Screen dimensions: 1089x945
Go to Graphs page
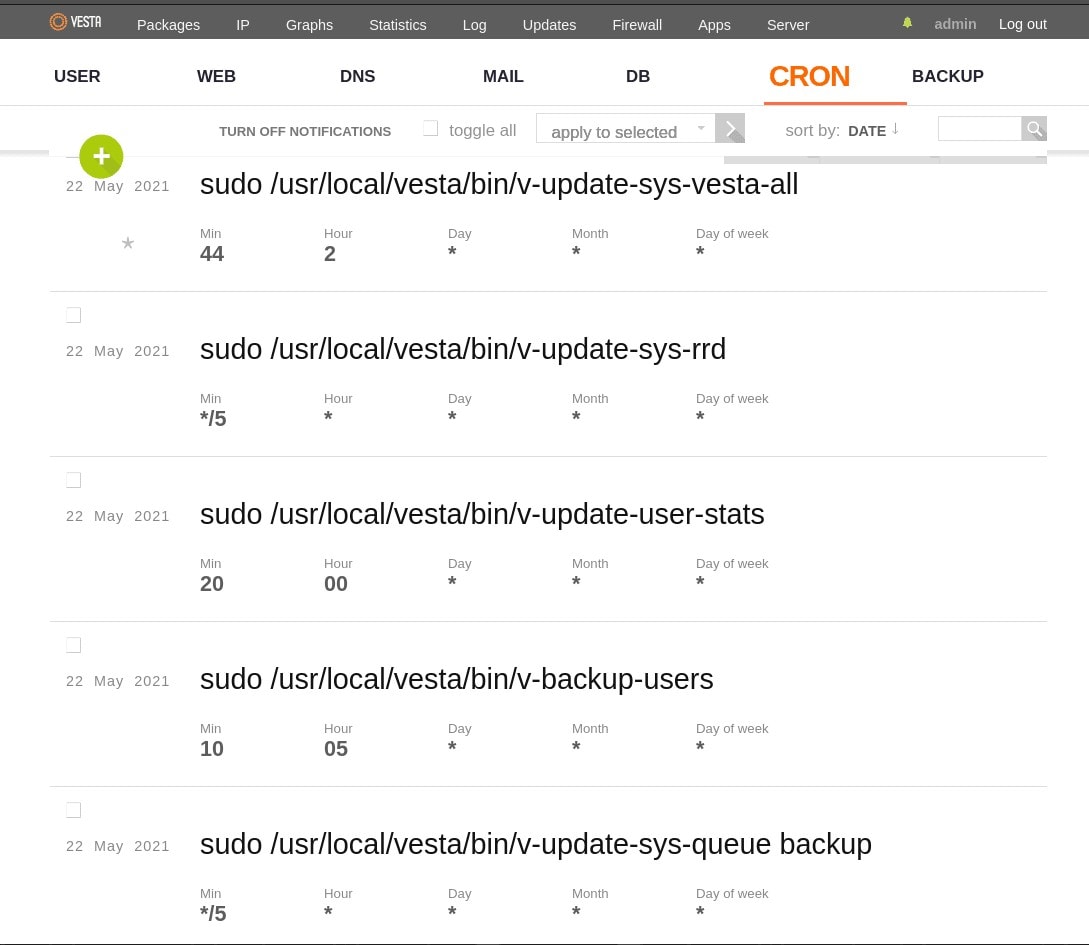[309, 25]
